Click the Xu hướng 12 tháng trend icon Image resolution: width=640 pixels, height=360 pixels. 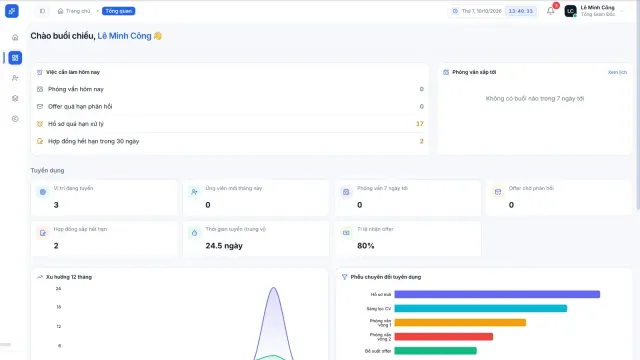click(40, 277)
